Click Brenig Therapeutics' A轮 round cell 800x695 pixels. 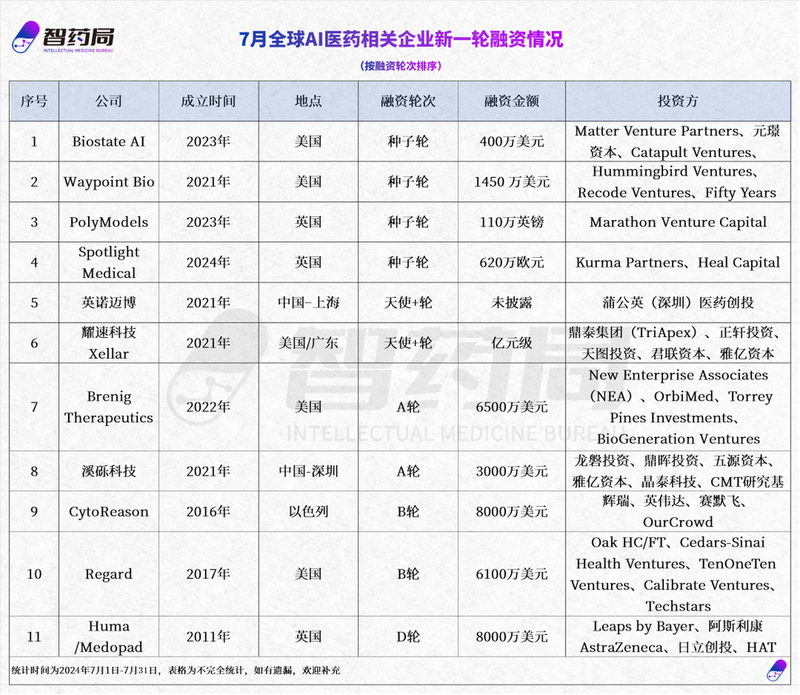408,407
